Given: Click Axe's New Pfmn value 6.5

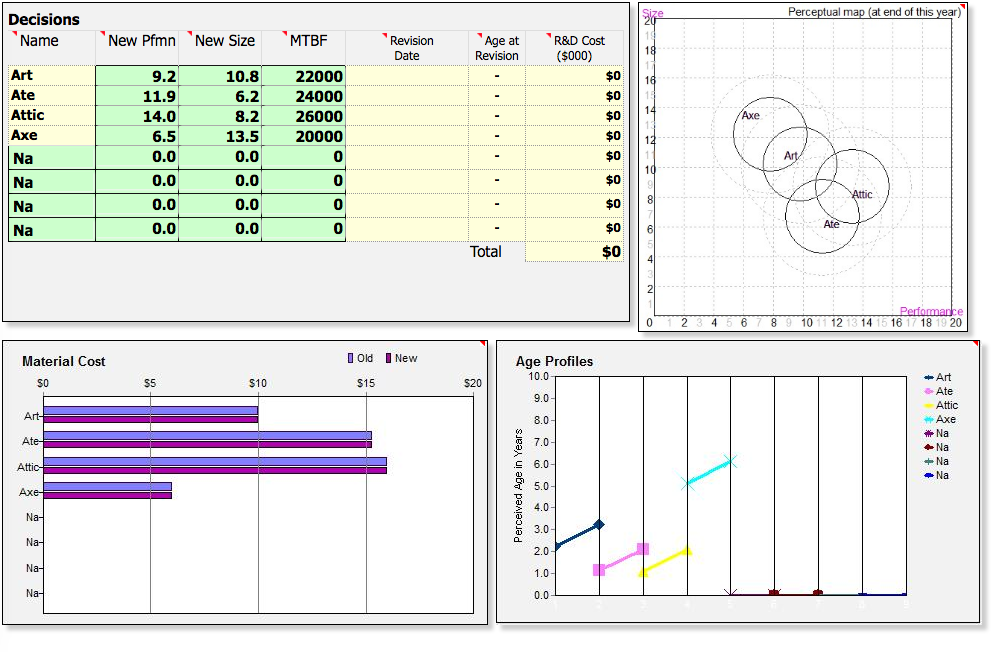Looking at the screenshot, I should click(137, 136).
